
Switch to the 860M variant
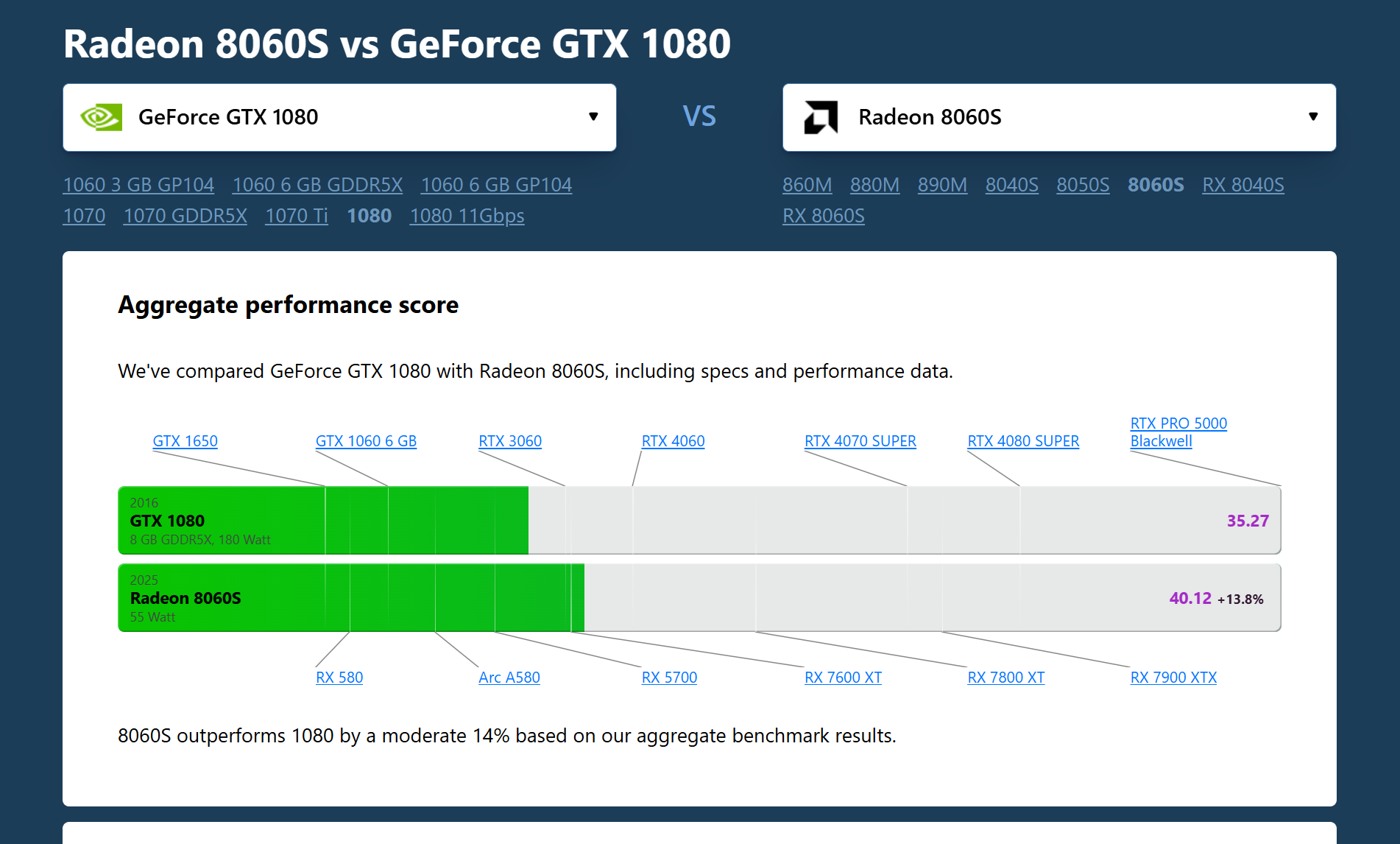pyautogui.click(x=807, y=185)
